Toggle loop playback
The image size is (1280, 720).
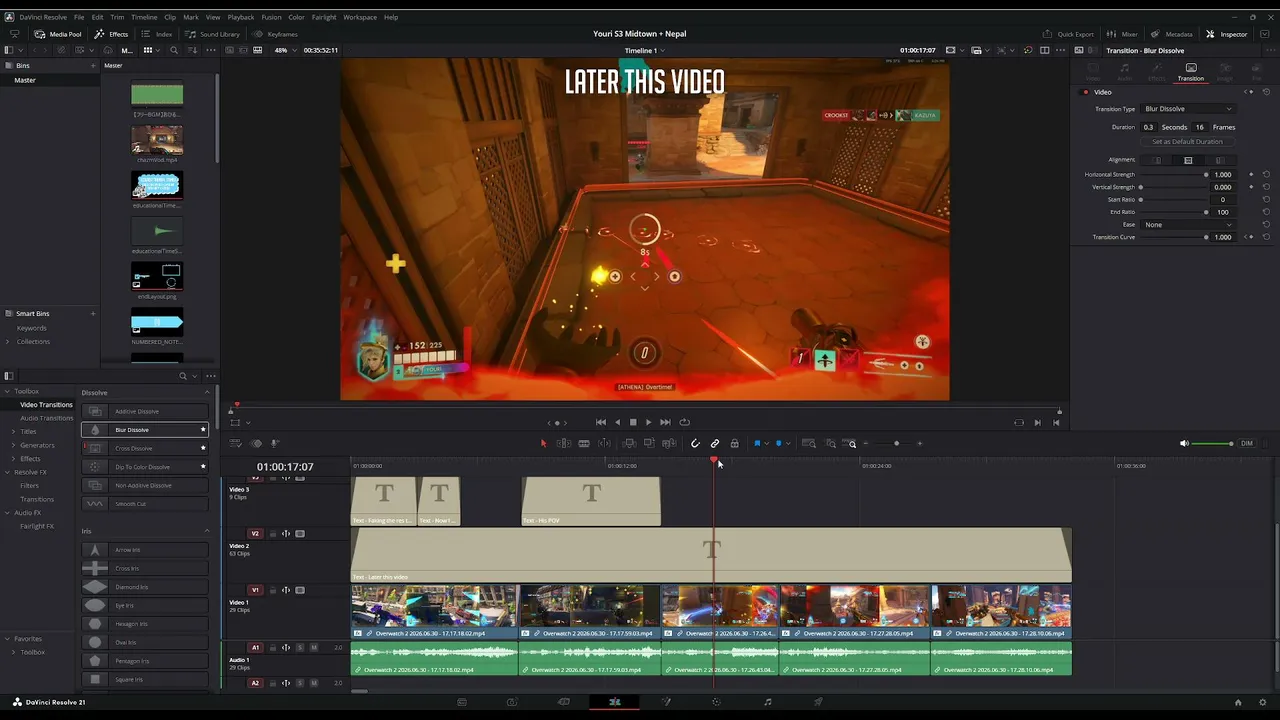(684, 422)
